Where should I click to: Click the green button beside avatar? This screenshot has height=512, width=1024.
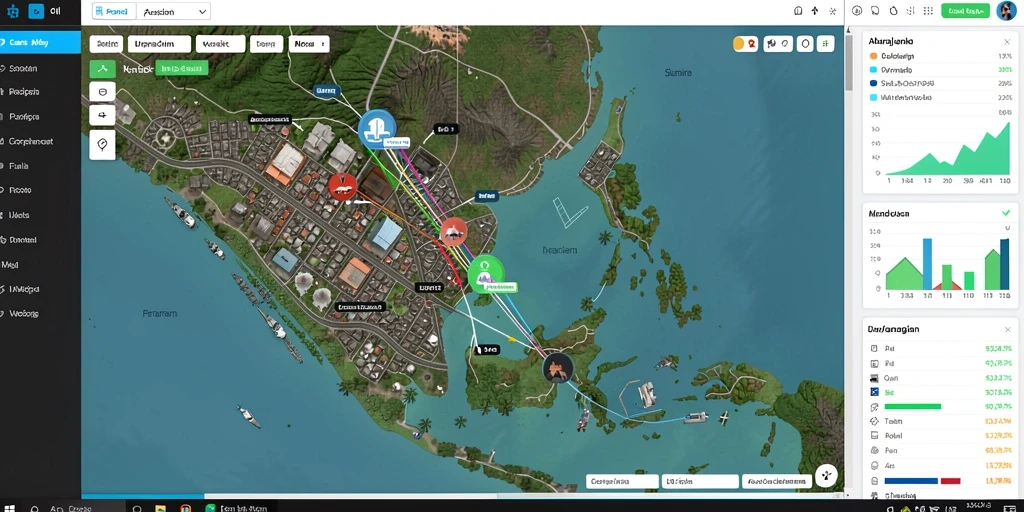click(965, 11)
